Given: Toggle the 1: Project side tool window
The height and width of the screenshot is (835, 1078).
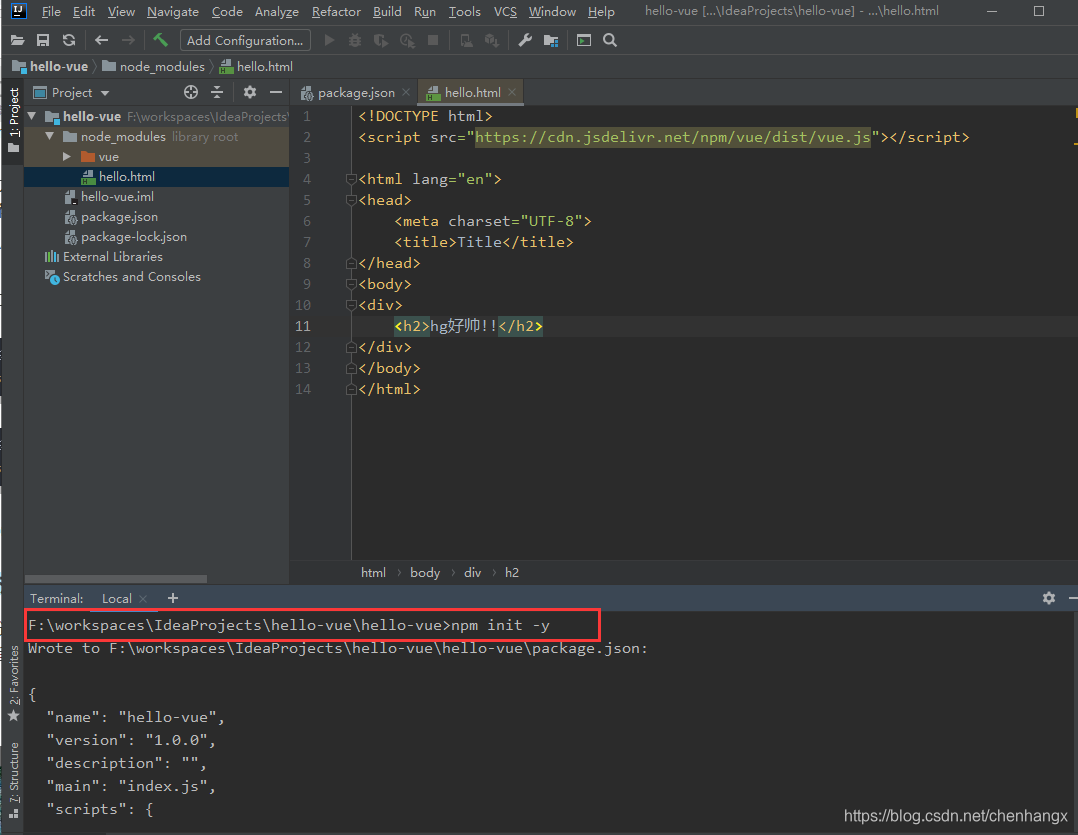Looking at the screenshot, I should [x=13, y=120].
